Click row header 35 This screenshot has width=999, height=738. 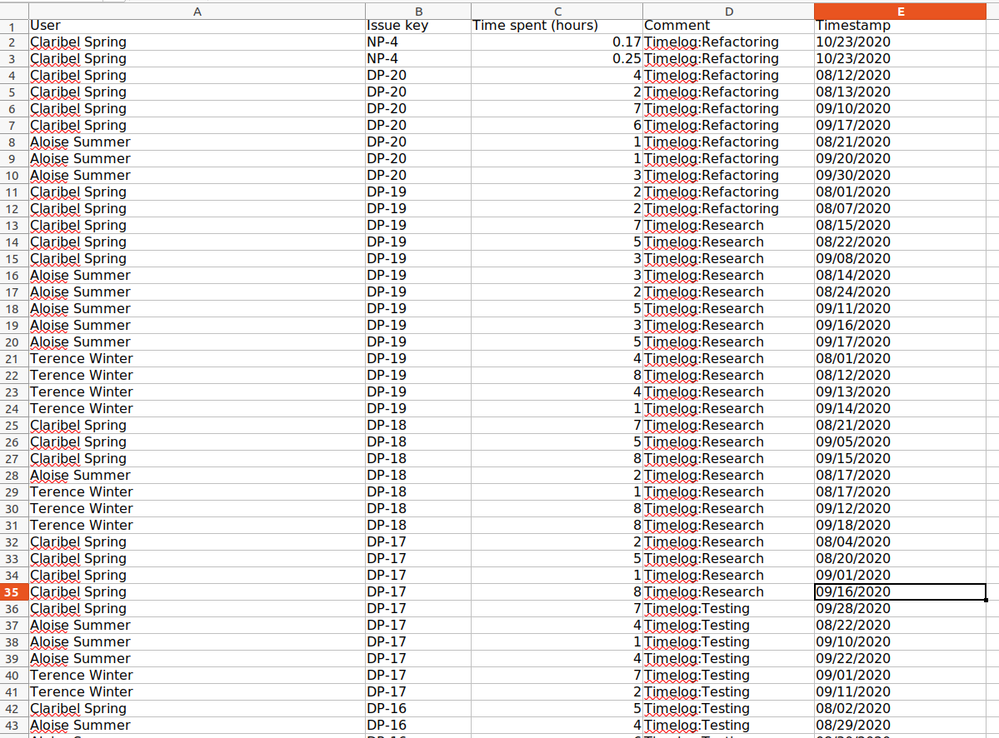[14, 591]
